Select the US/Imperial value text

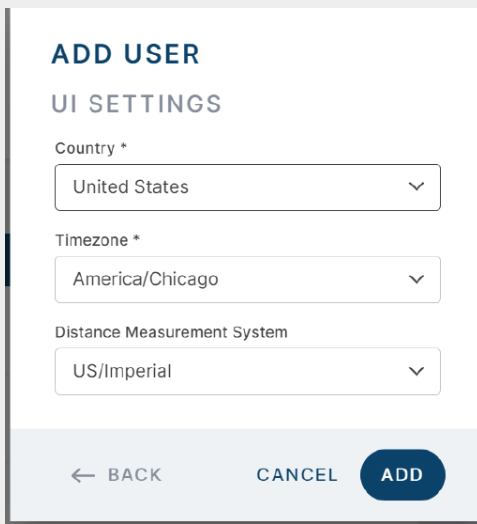click(122, 371)
